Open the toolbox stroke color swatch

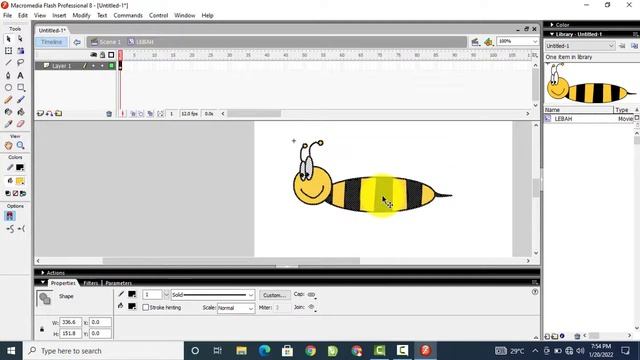pyautogui.click(x=20, y=168)
